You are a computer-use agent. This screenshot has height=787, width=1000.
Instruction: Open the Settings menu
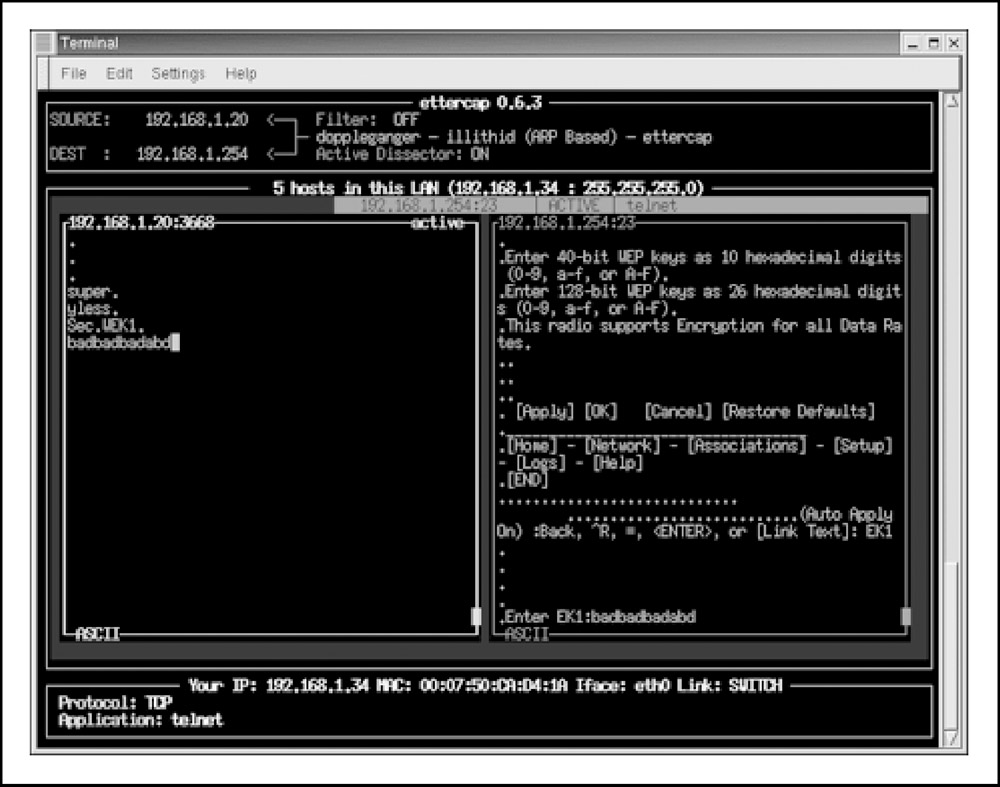178,74
